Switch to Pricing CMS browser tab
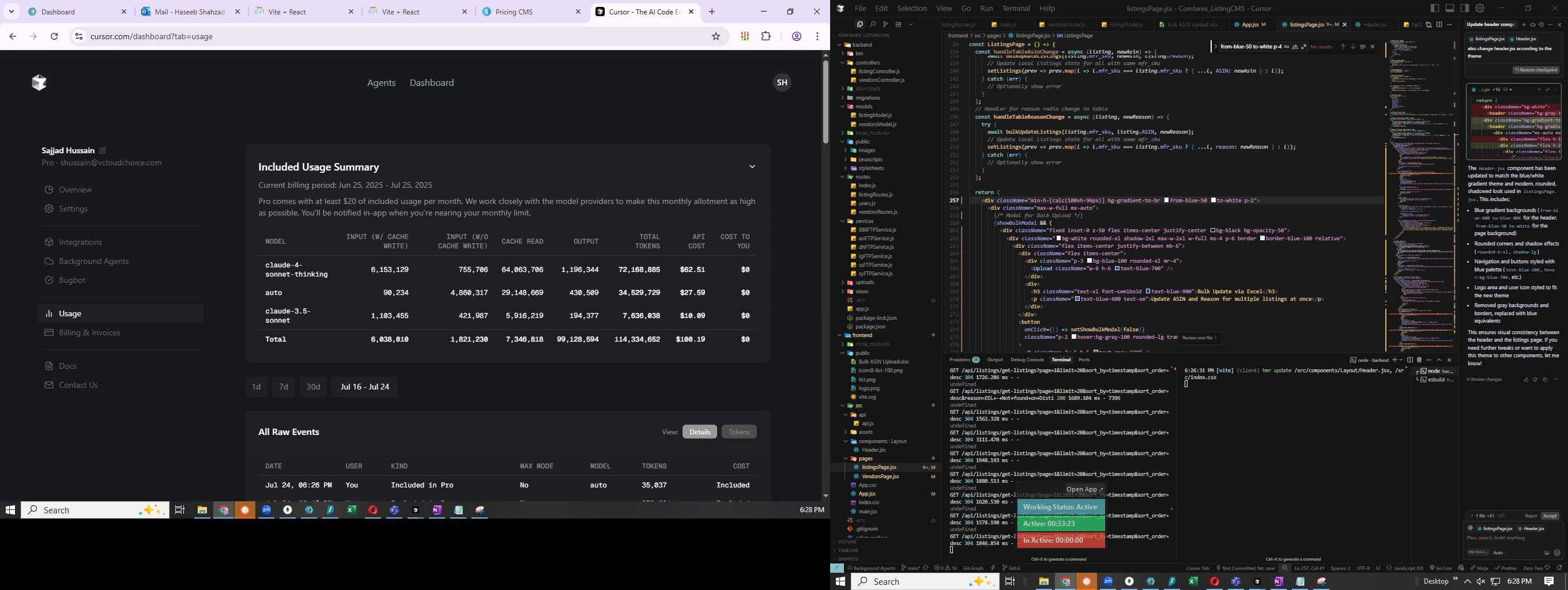Screen dimensions: 1568x590 click(532, 12)
